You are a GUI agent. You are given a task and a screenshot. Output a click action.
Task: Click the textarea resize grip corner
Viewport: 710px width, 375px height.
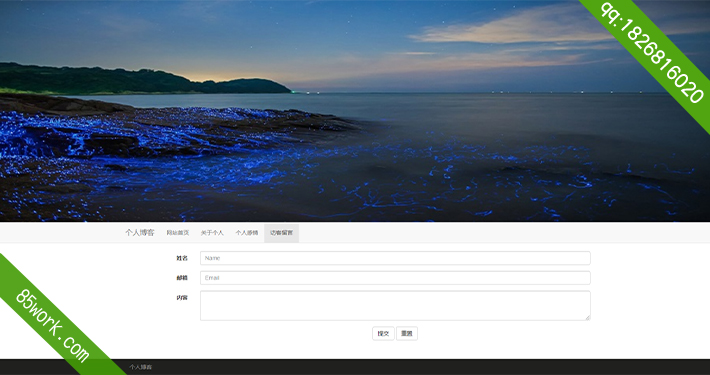point(587,317)
